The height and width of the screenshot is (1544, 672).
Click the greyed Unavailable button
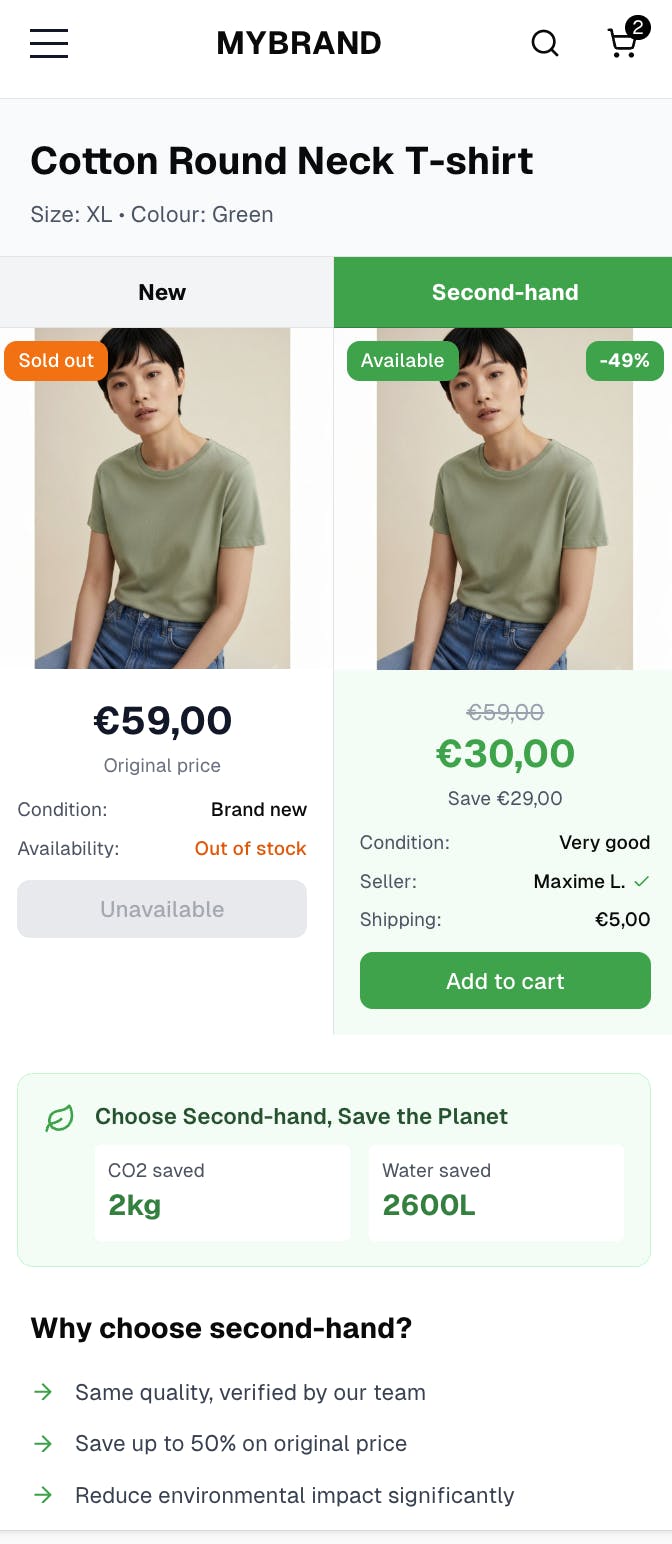(162, 909)
